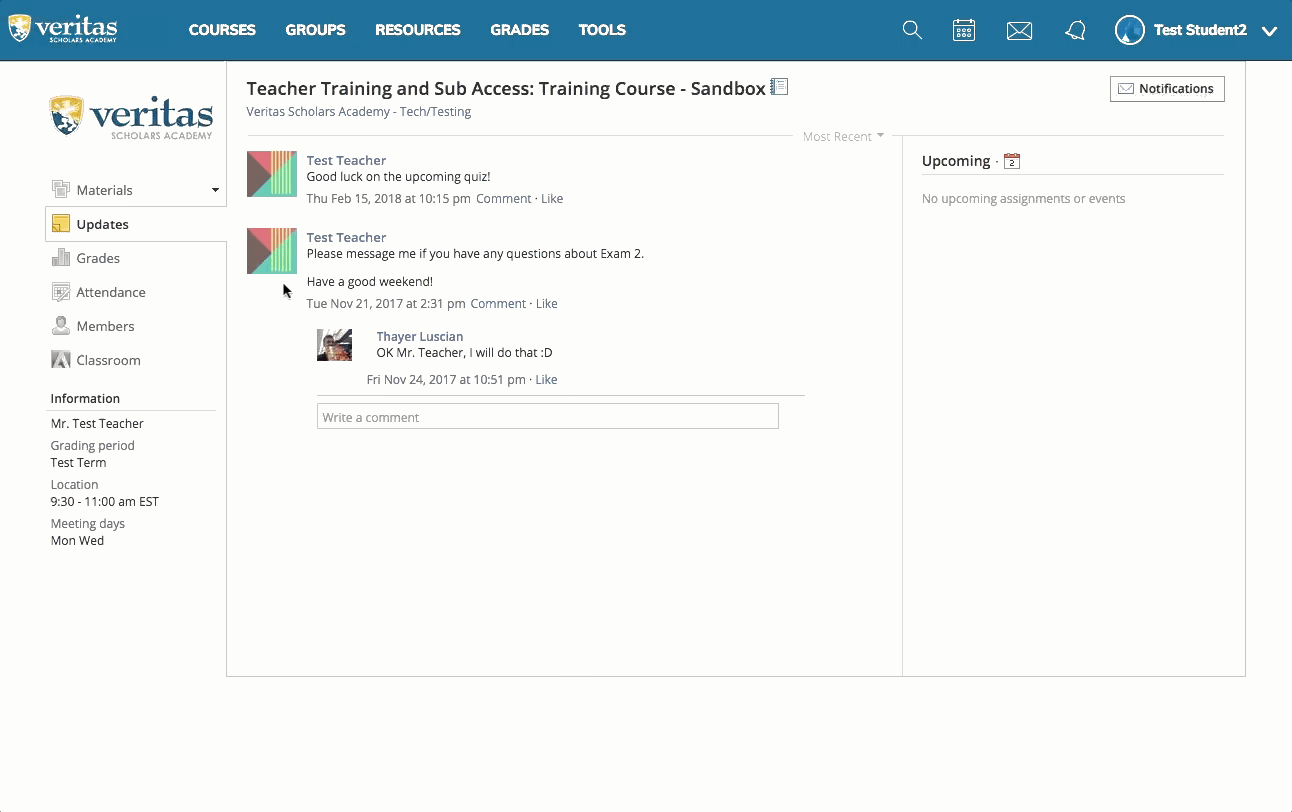The width and height of the screenshot is (1292, 812).
Task: Click the Veritas logo in top bar
Action: (x=63, y=29)
